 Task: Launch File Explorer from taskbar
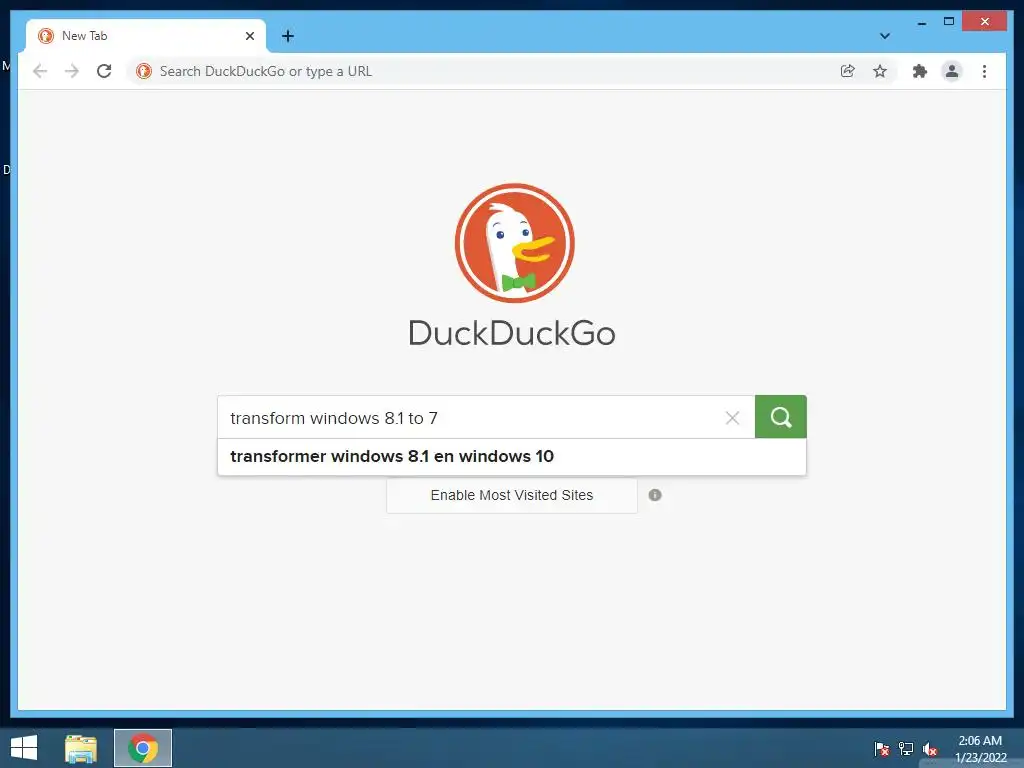81,748
